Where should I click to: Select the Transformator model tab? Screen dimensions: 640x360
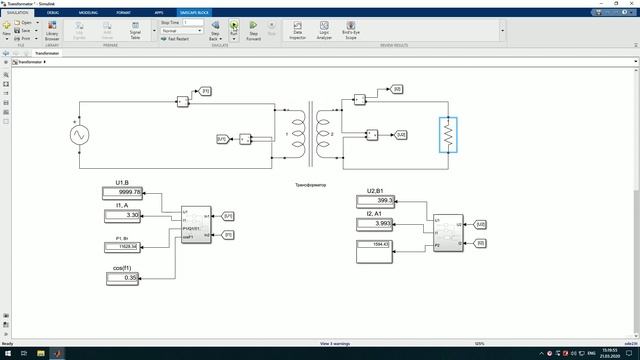click(47, 53)
